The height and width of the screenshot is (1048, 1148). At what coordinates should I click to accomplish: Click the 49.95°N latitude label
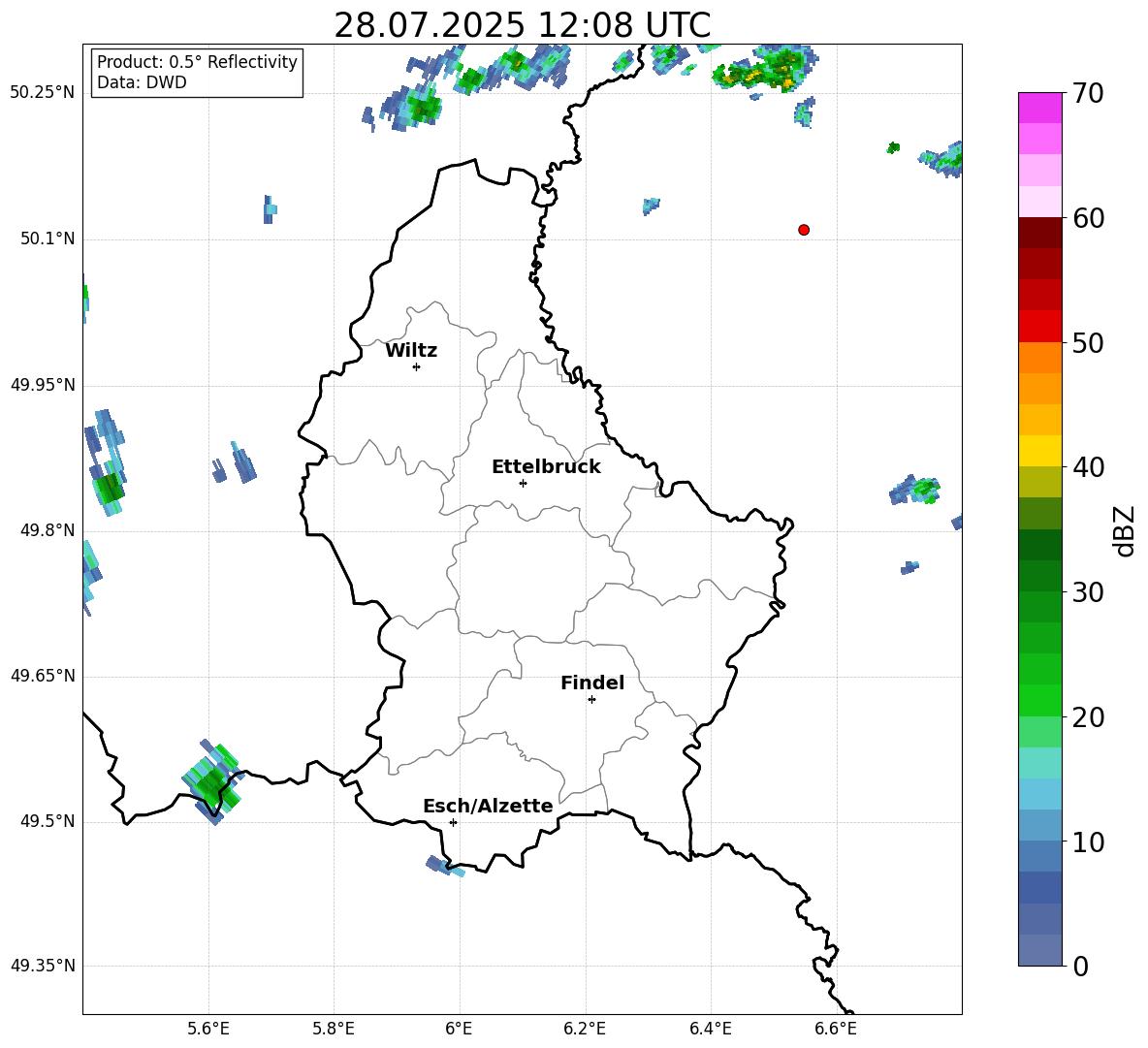coord(43,385)
